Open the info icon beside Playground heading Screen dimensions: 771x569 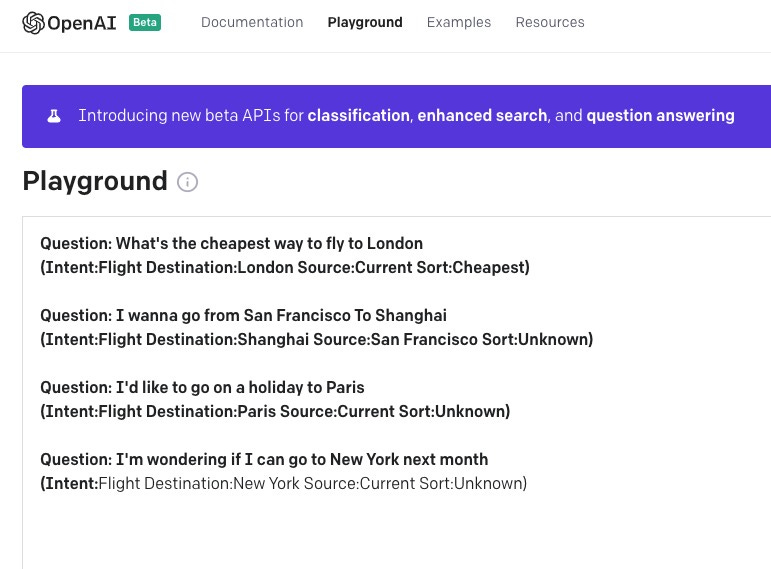[187, 182]
